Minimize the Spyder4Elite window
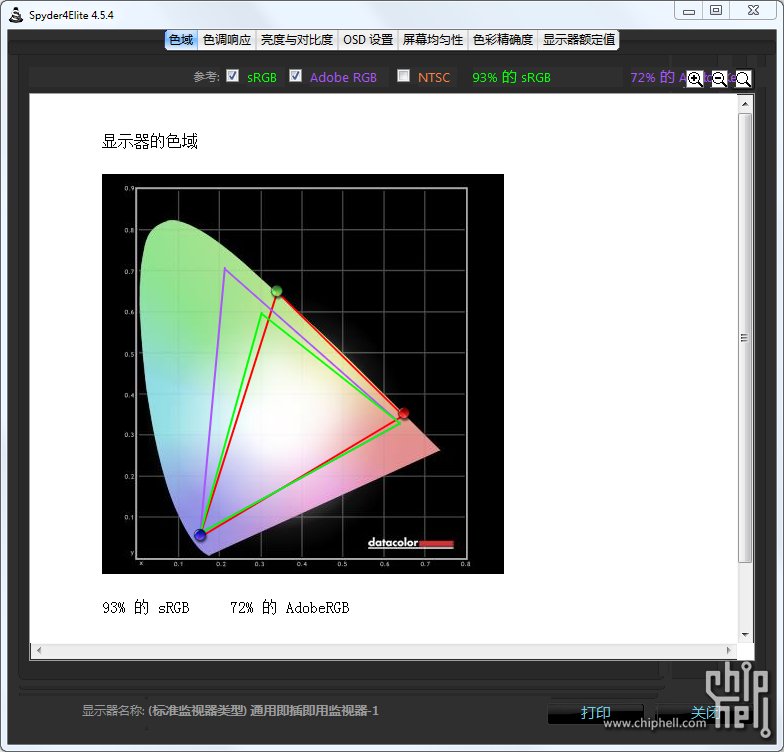Image resolution: width=784 pixels, height=752 pixels. tap(688, 10)
